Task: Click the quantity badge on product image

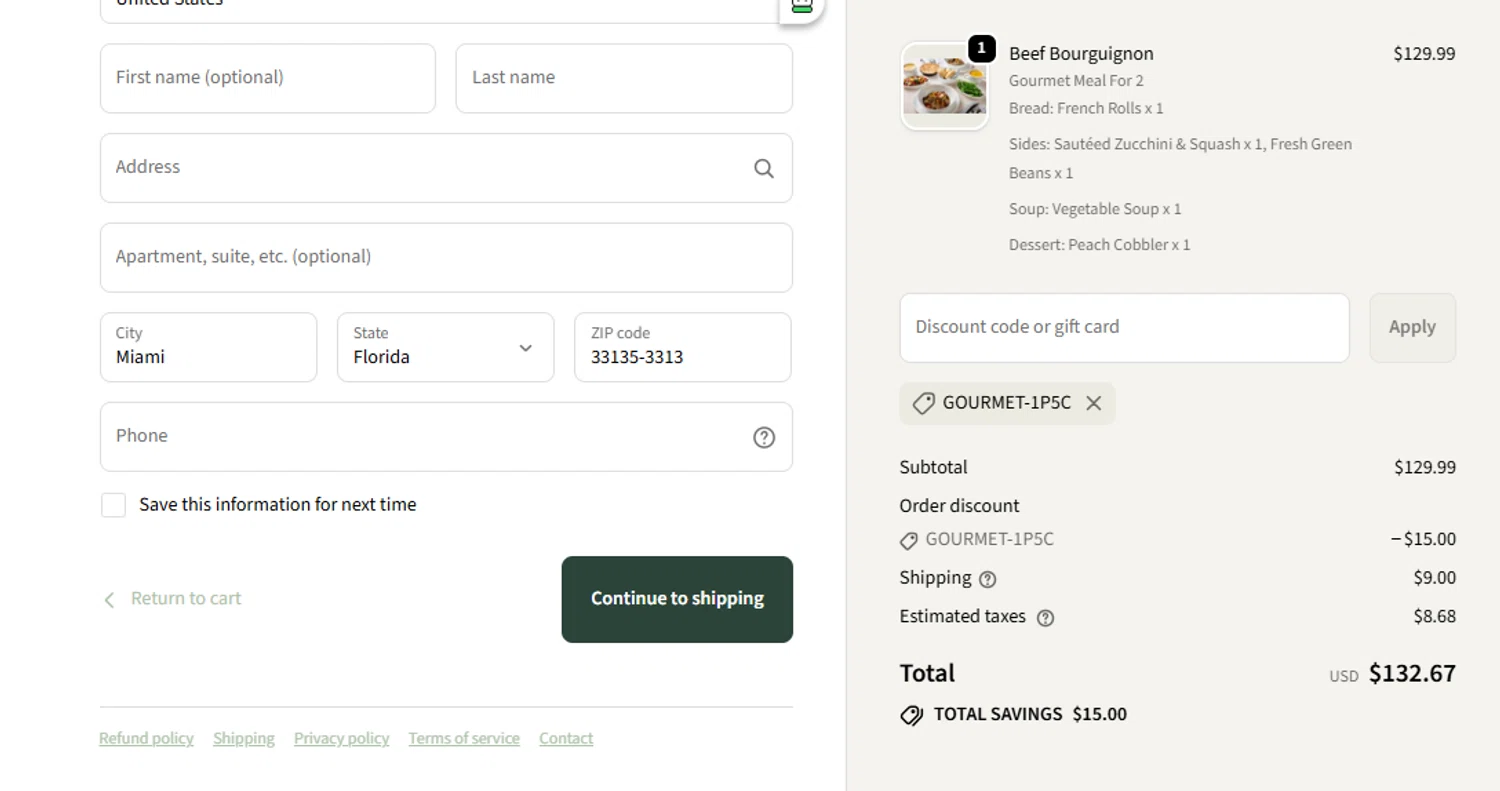Action: click(982, 48)
